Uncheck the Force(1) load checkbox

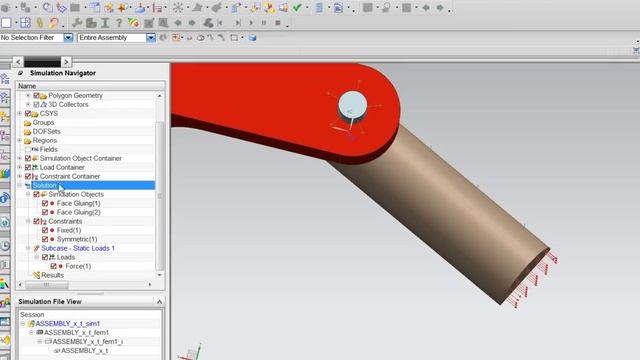point(53,266)
